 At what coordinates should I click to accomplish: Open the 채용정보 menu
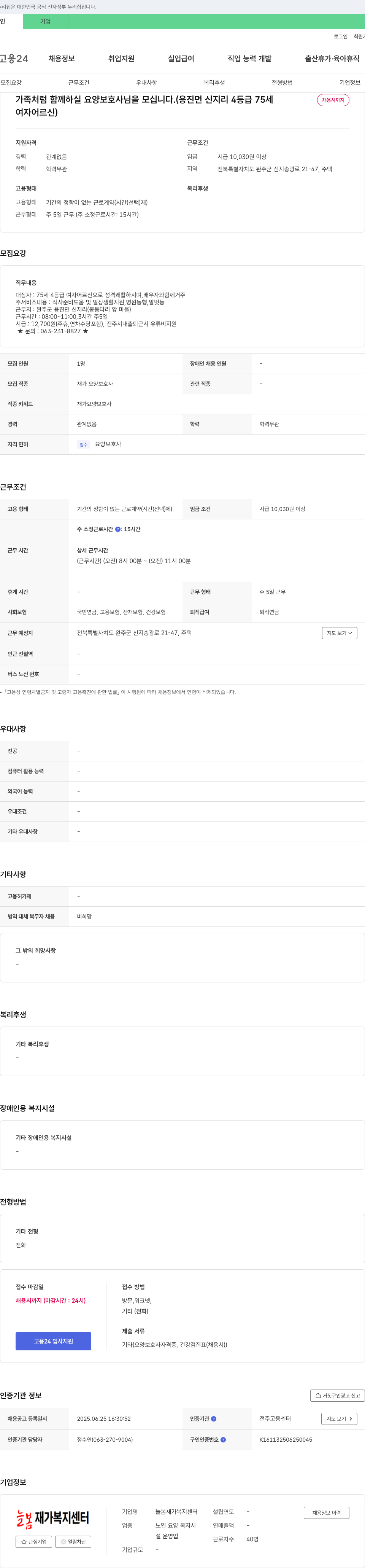coord(62,59)
